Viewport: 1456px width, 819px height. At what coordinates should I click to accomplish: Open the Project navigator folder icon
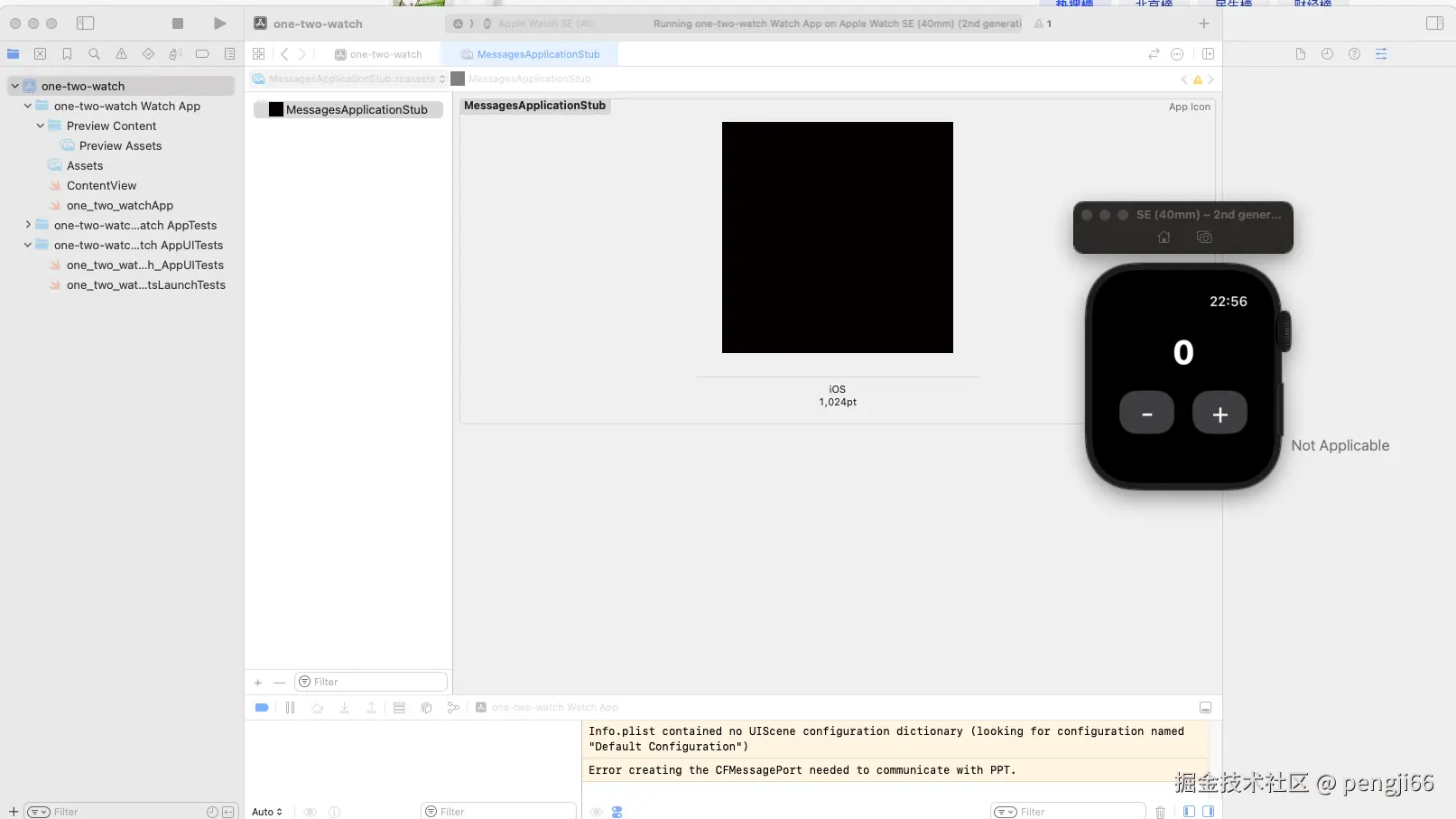14,54
